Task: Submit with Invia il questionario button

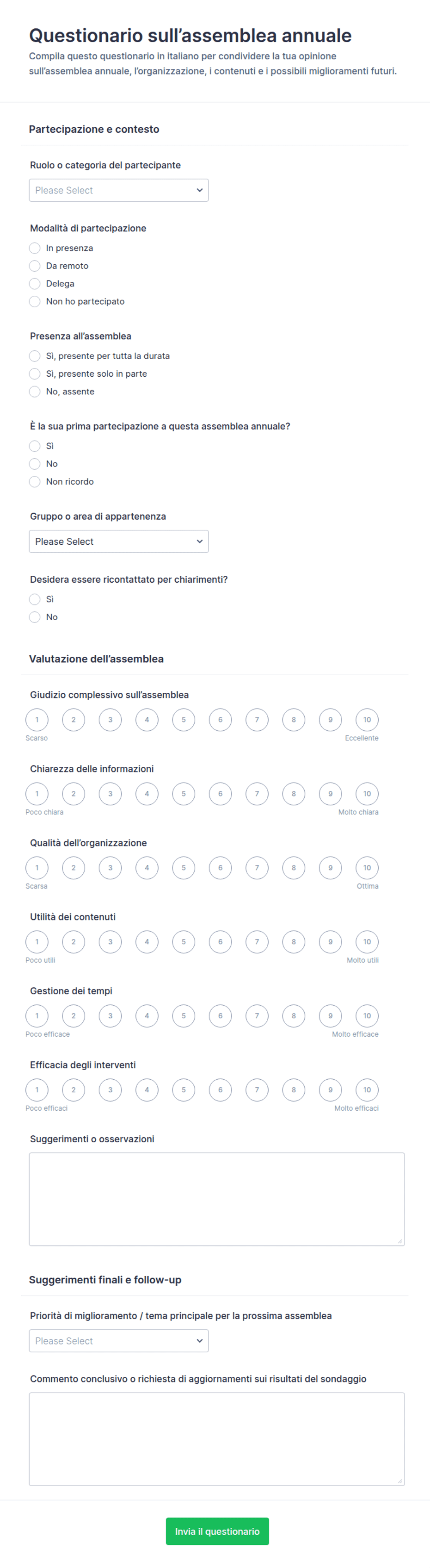Action: pyautogui.click(x=217, y=1531)
